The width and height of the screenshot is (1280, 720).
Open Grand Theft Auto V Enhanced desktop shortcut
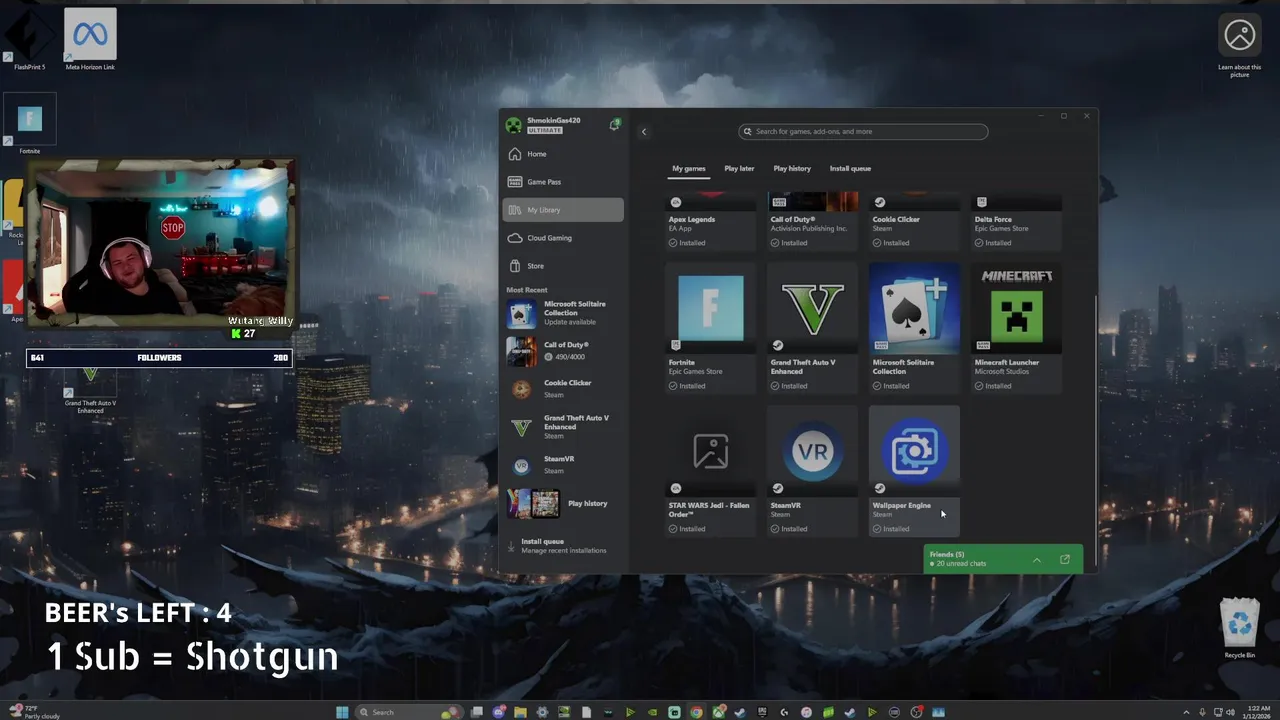(x=90, y=390)
